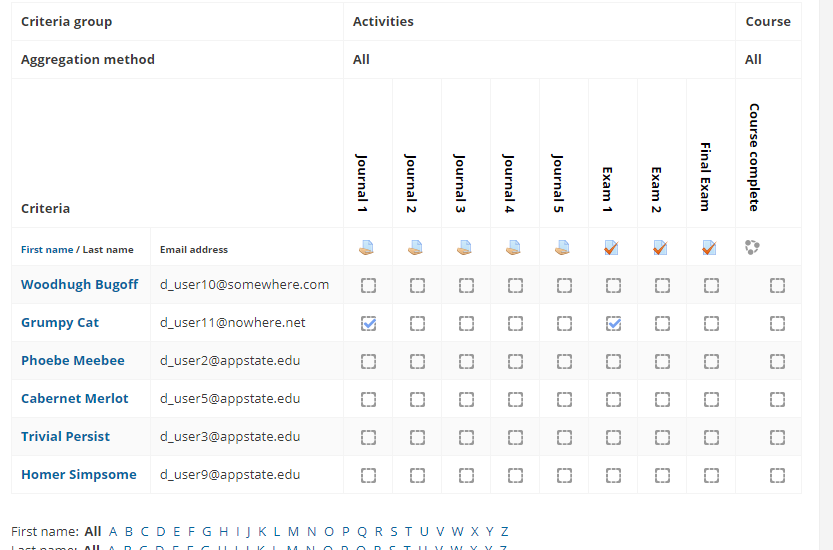833x550 pixels.
Task: Click the Journal 1 assignment icon
Action: click(x=367, y=248)
